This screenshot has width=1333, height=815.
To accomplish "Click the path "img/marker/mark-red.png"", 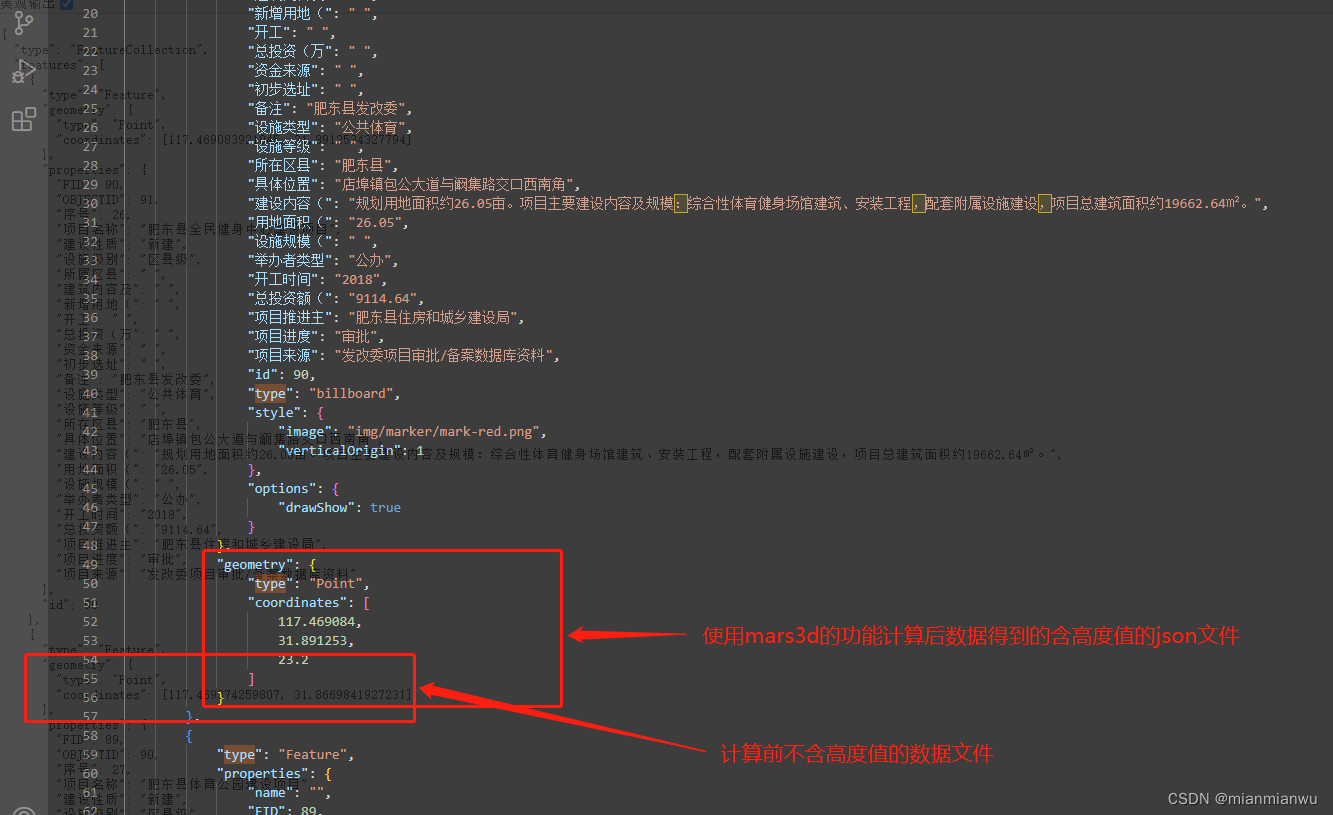I will pos(442,431).
